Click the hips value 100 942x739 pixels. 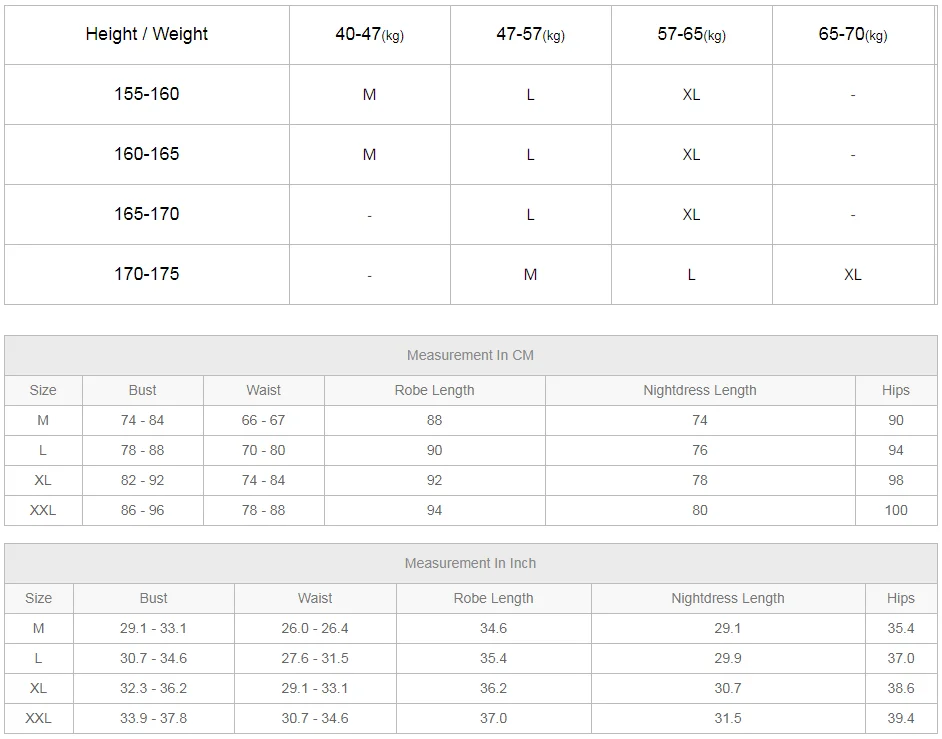click(x=896, y=510)
